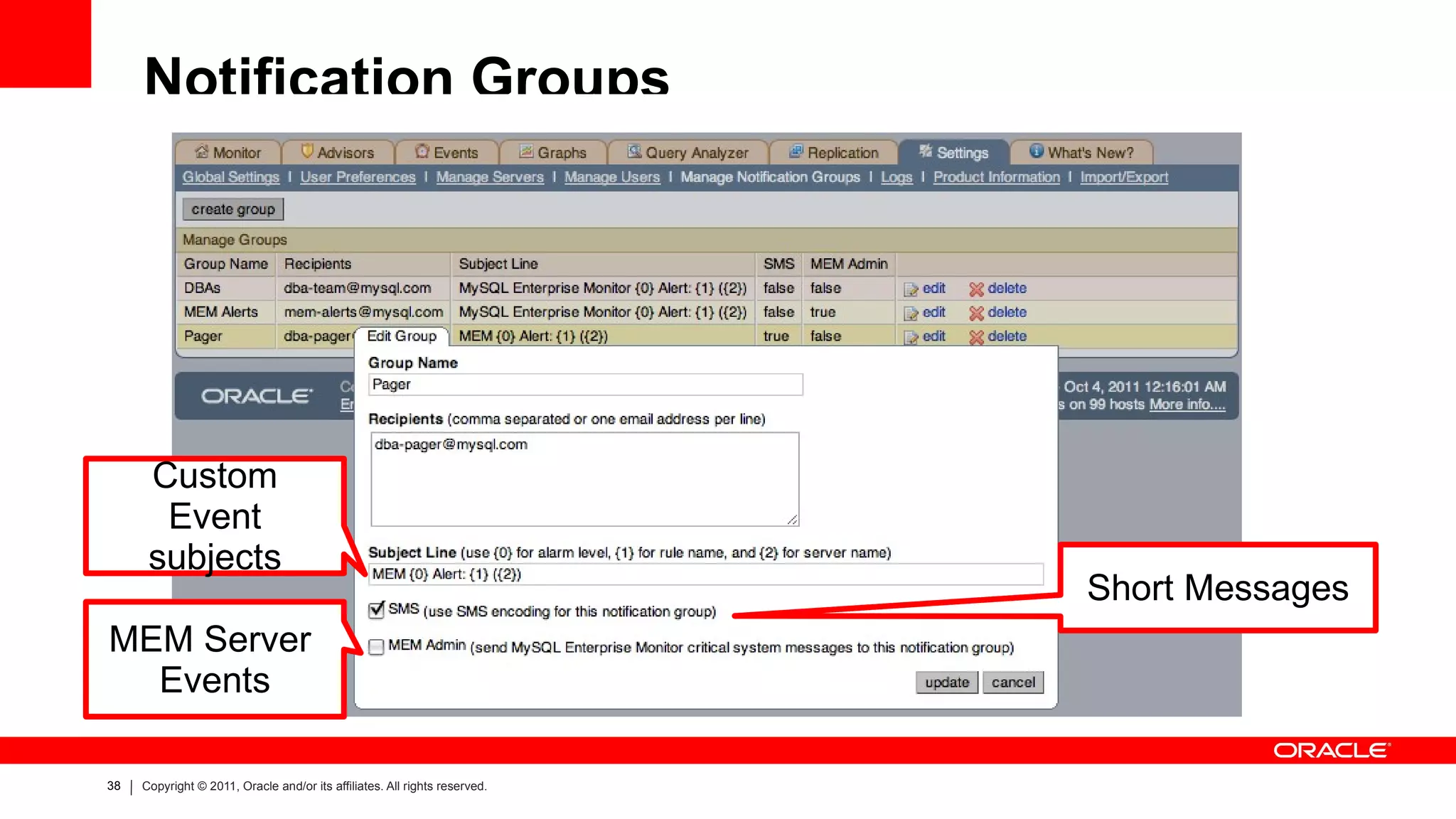Click the Group Name input field
Screen dimensions: 1456x819
[586, 385]
